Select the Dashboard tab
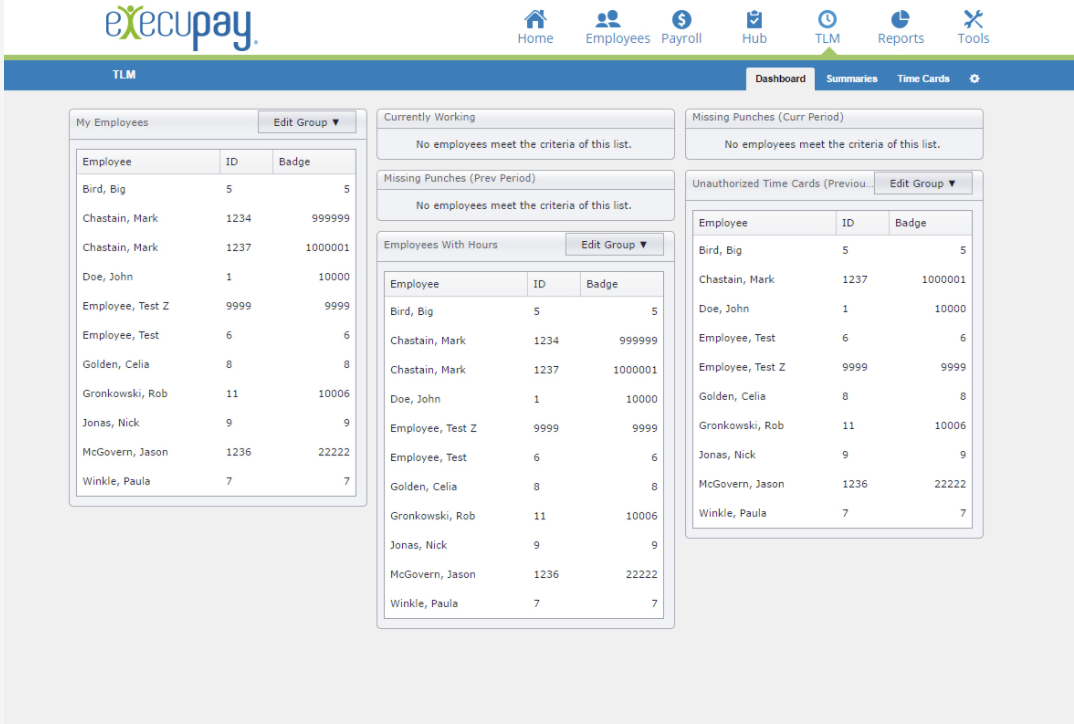This screenshot has height=724, width=1074. coord(780,79)
